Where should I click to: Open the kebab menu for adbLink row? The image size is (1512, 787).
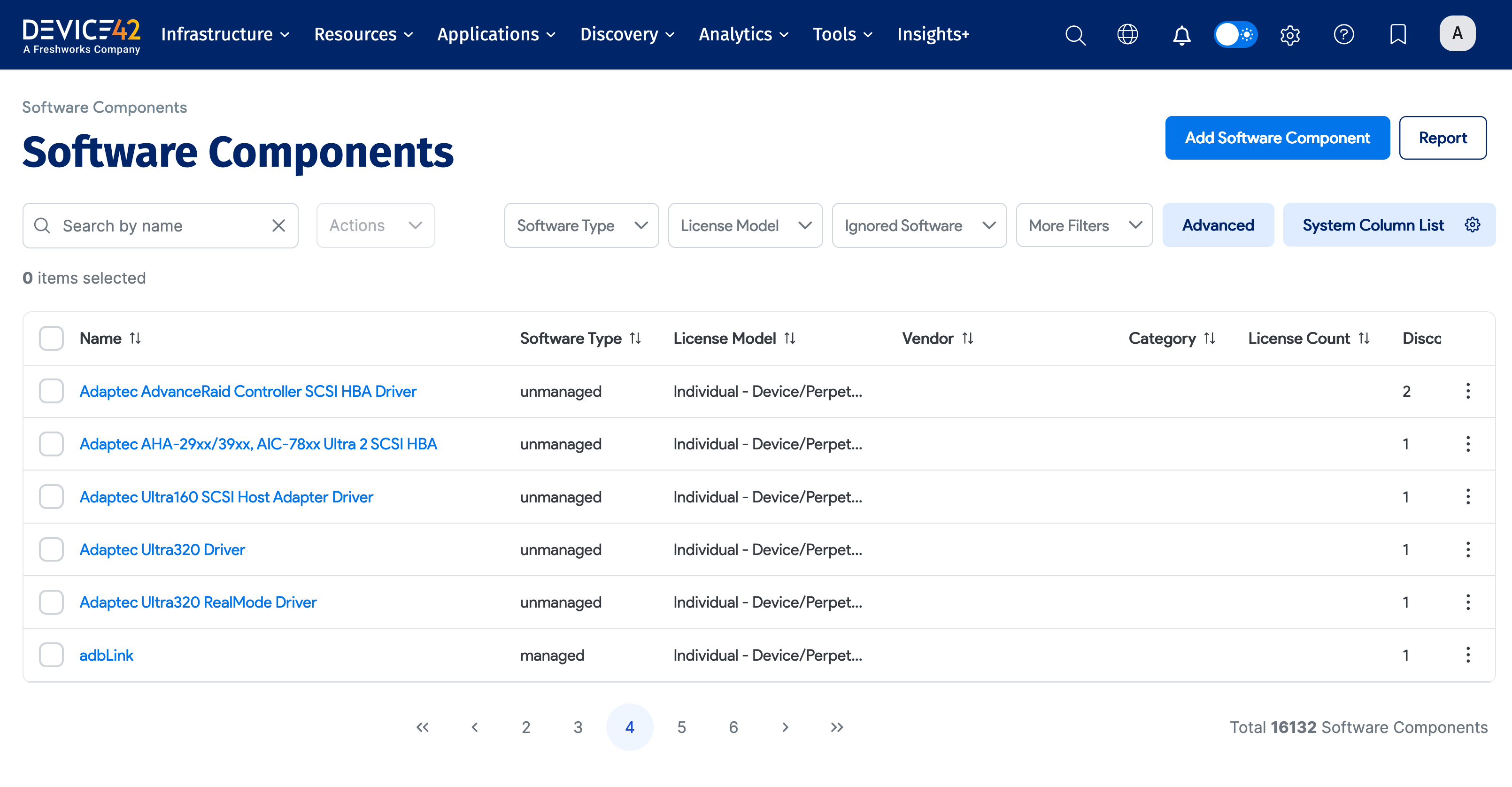pyautogui.click(x=1468, y=655)
